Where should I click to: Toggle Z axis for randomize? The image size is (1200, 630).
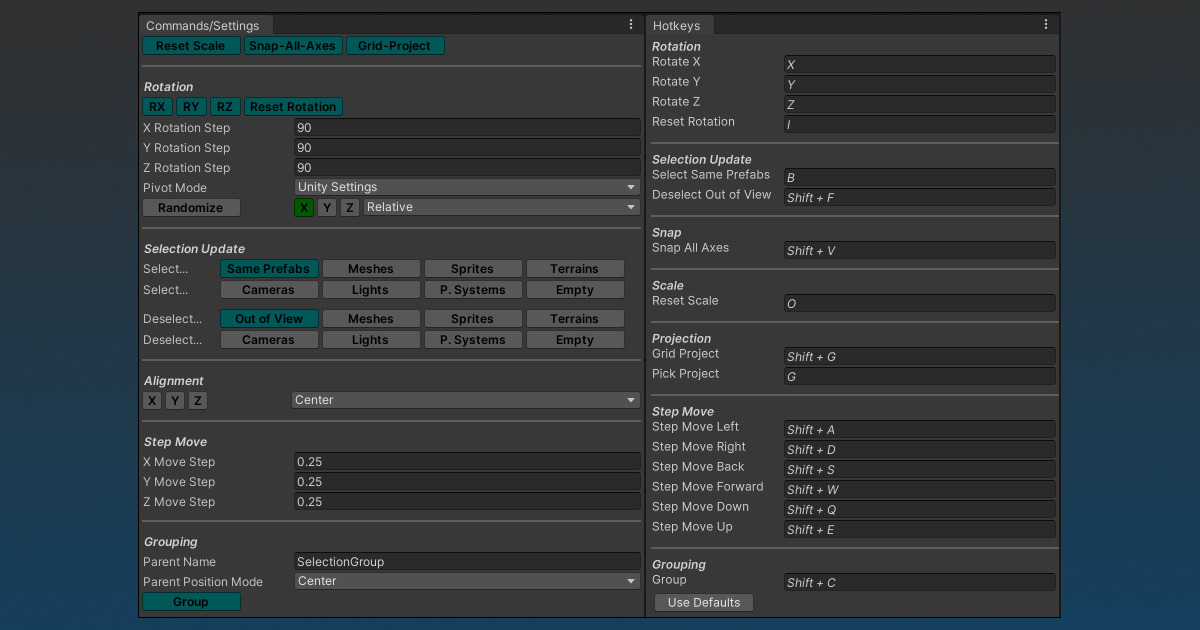pos(350,208)
